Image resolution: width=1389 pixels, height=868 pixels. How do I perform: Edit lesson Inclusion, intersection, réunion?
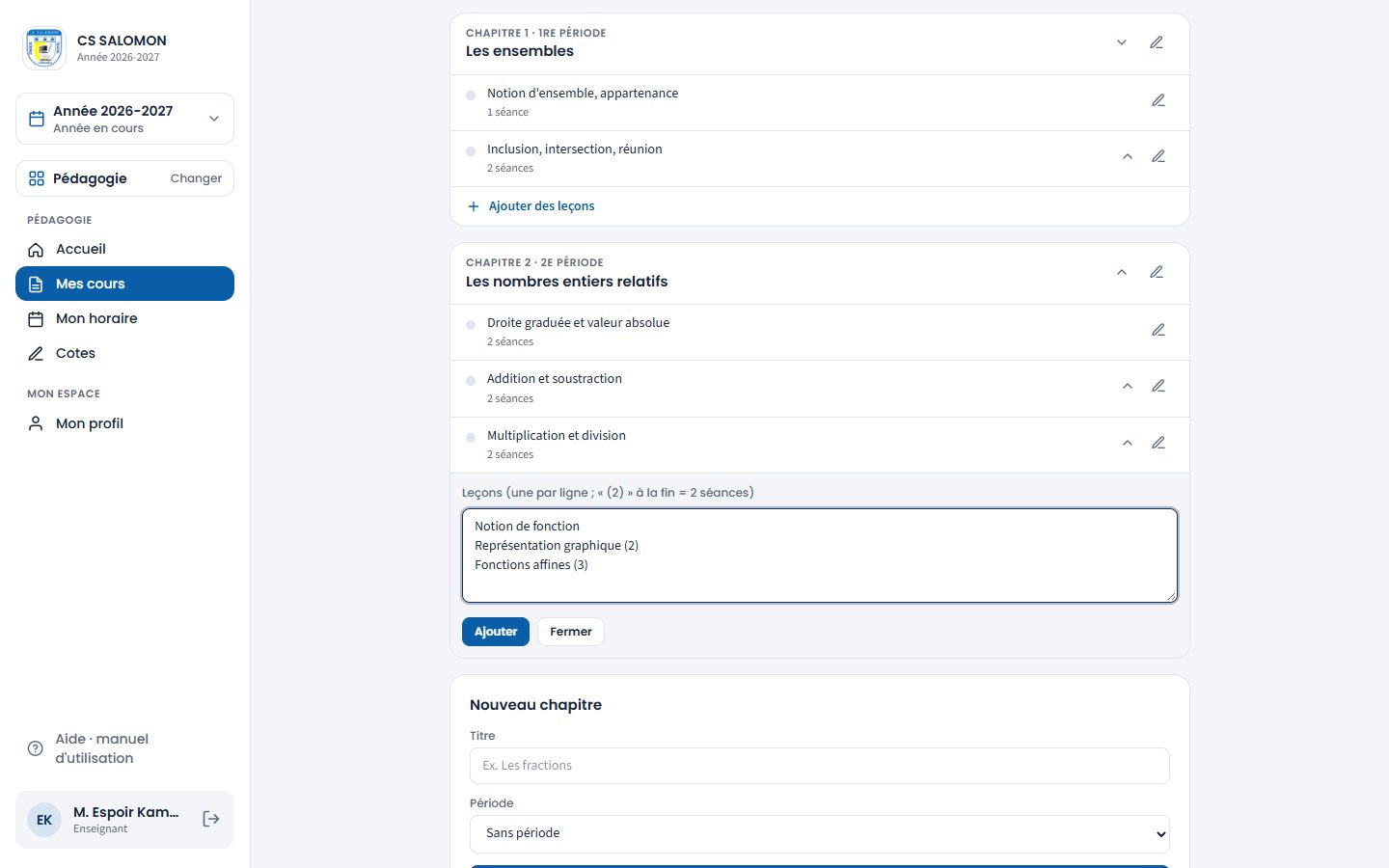click(1158, 156)
